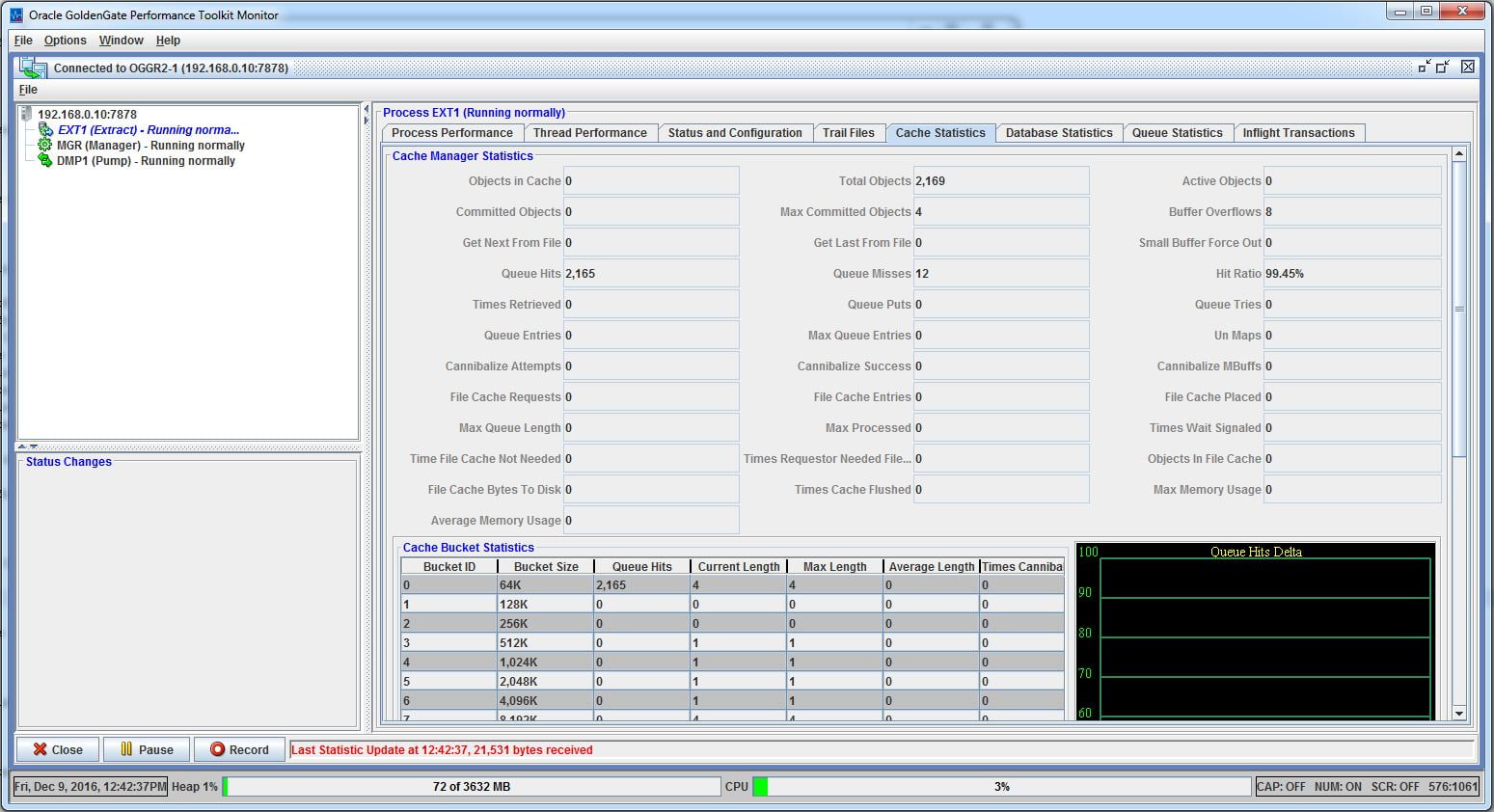Switch to the Process Performance tab
The width and height of the screenshot is (1494, 812).
(x=452, y=133)
